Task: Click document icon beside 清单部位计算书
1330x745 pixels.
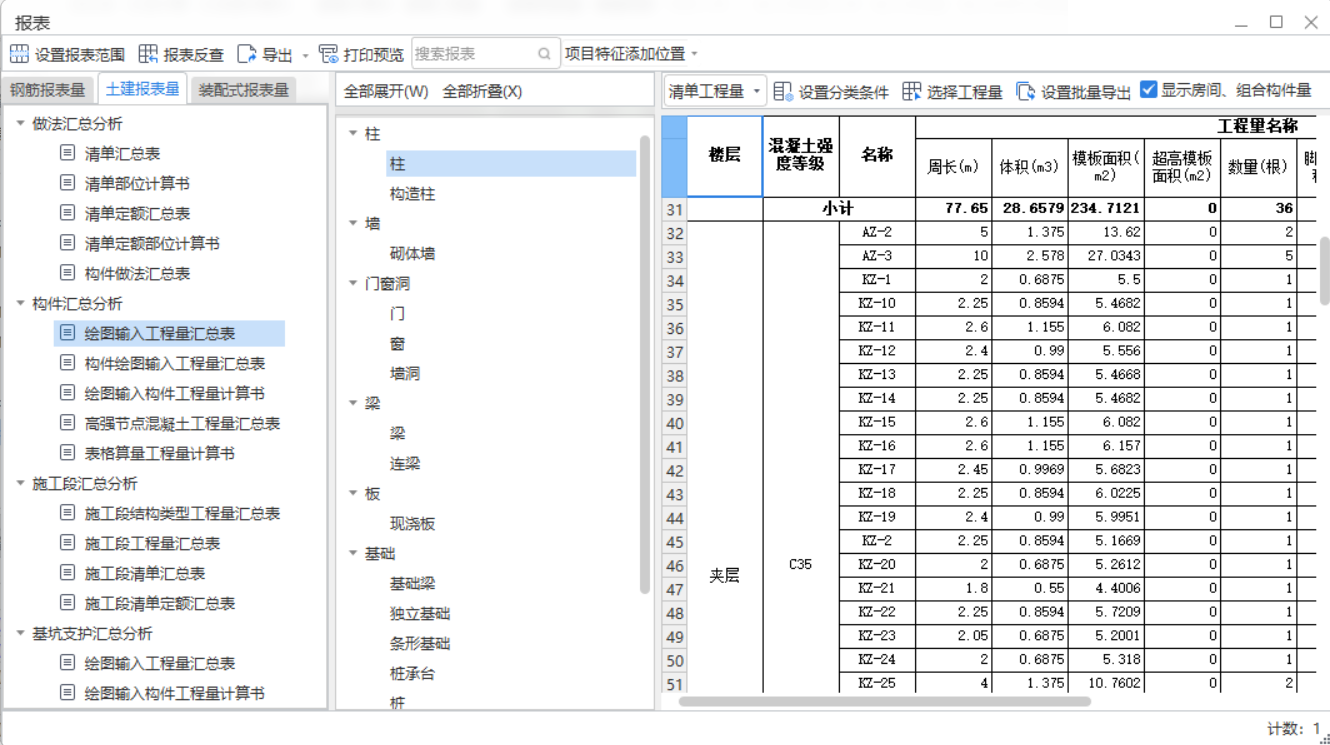Action: 67,183
